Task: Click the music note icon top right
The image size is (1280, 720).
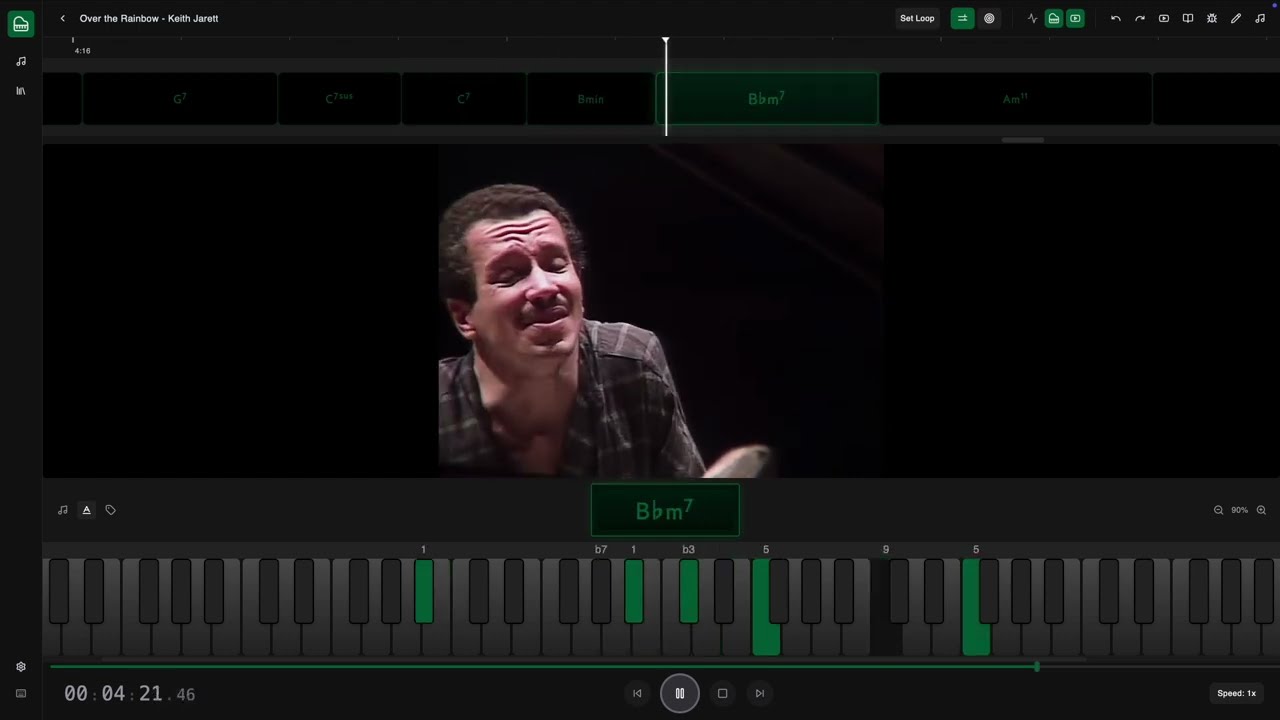Action: 1260,18
